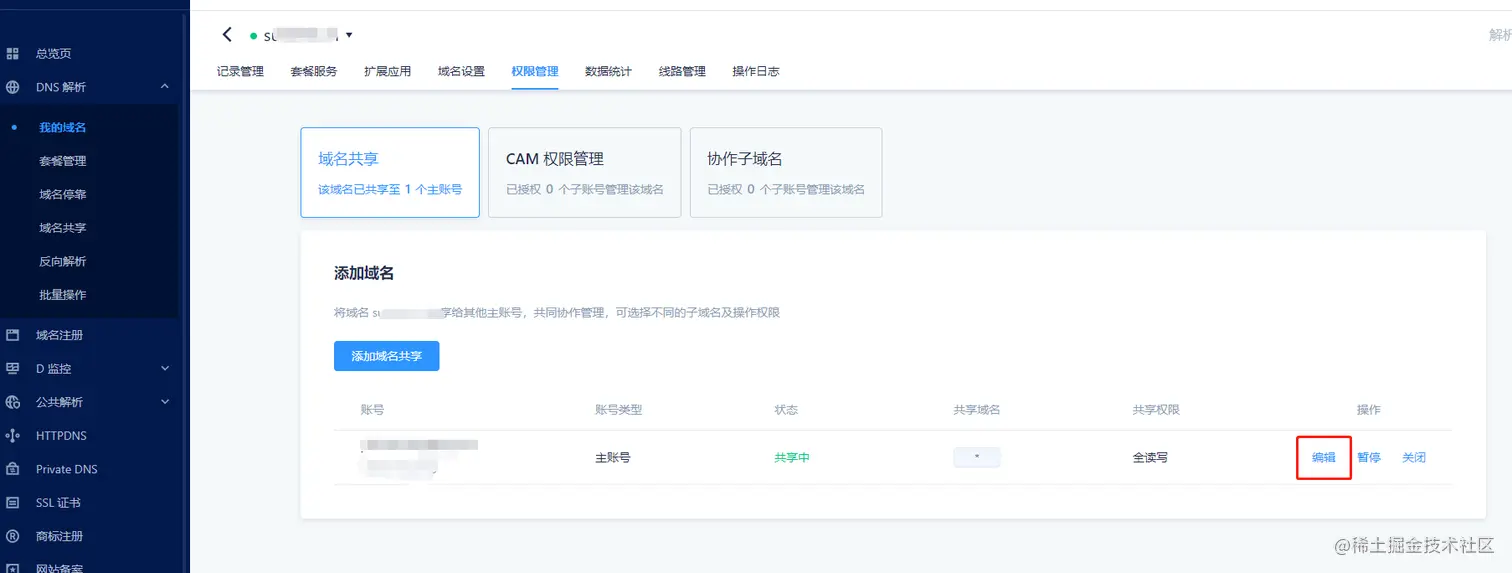Switch to the 套餐服务 tab
This screenshot has height=573, width=1512.
tap(314, 72)
